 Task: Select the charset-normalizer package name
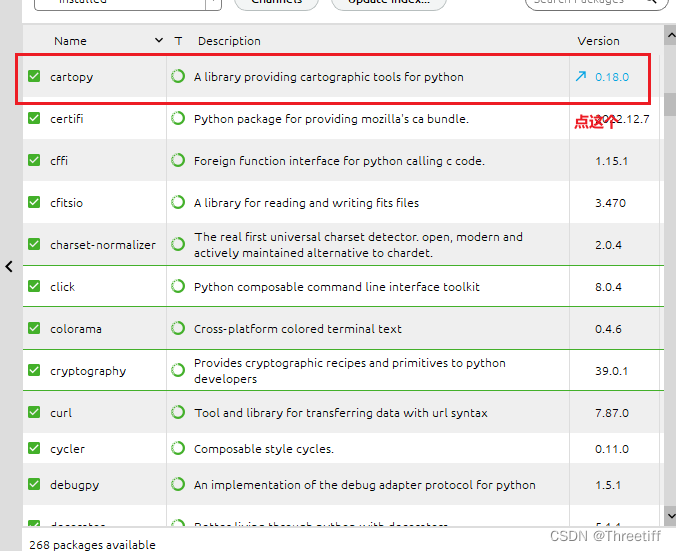[103, 245]
